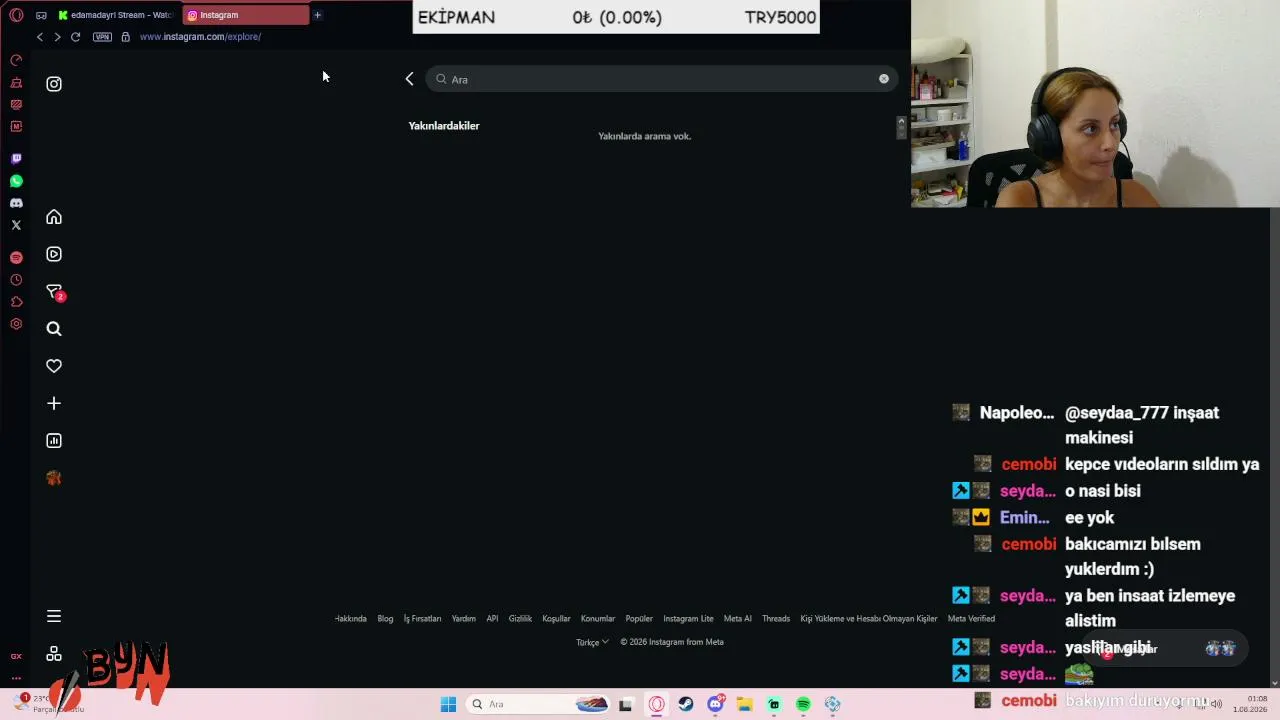1280x720 pixels.
Task: Open the Opera menu logo
Action: pyautogui.click(x=16, y=15)
